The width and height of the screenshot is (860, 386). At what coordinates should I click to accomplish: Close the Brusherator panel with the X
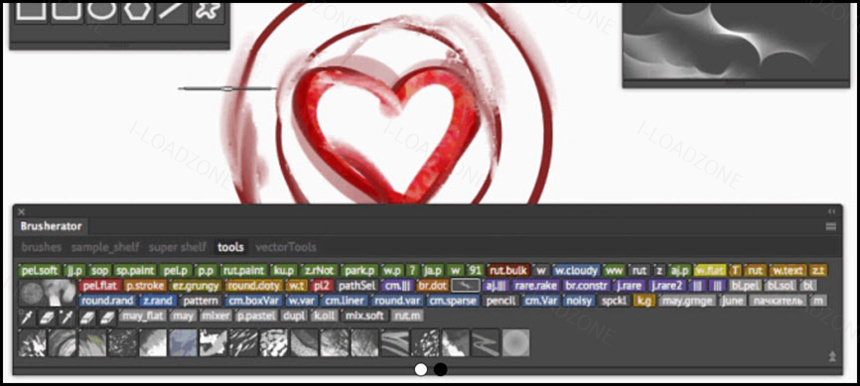(21, 212)
